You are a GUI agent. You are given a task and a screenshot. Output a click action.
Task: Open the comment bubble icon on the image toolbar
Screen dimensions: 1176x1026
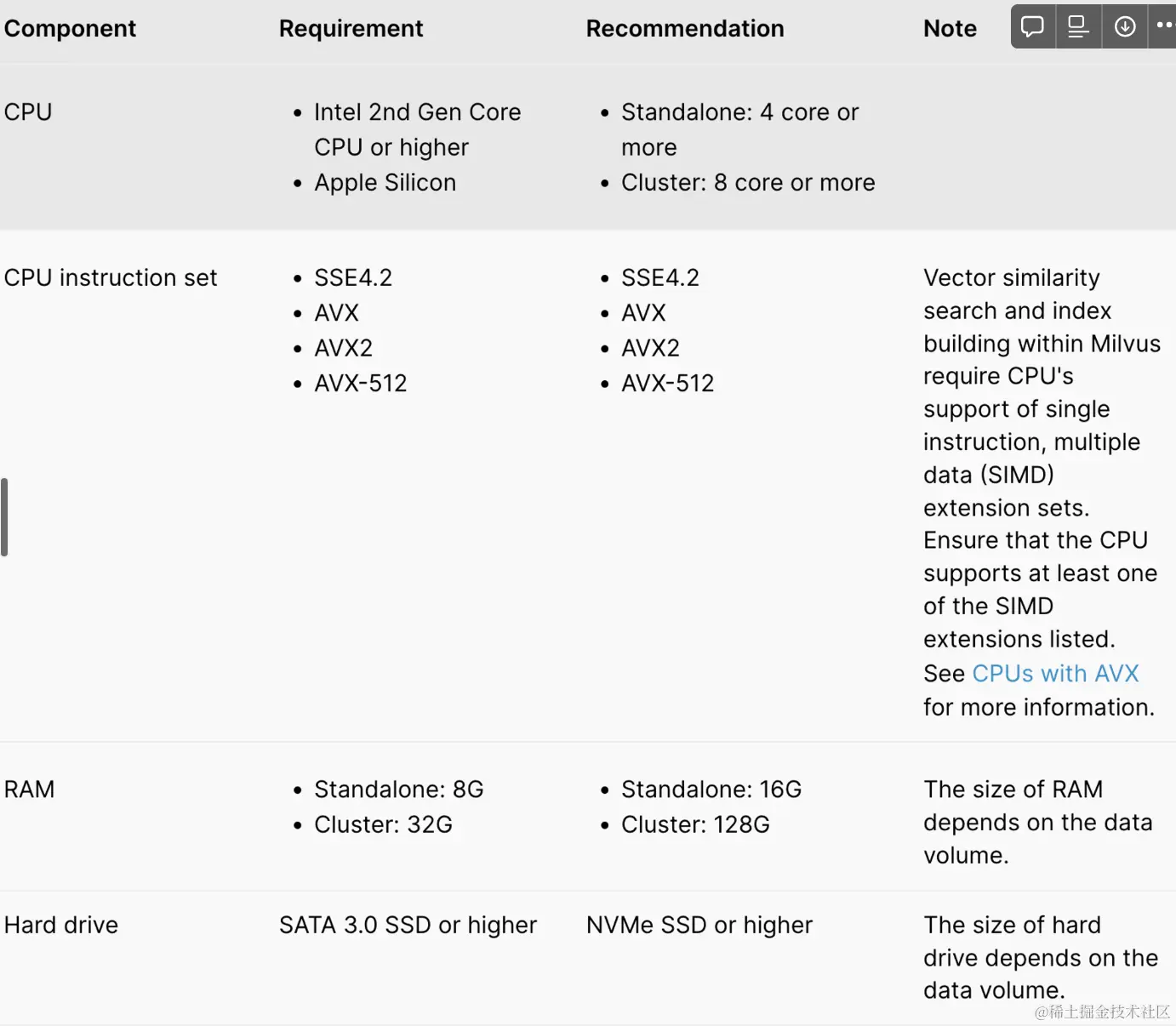[1032, 26]
